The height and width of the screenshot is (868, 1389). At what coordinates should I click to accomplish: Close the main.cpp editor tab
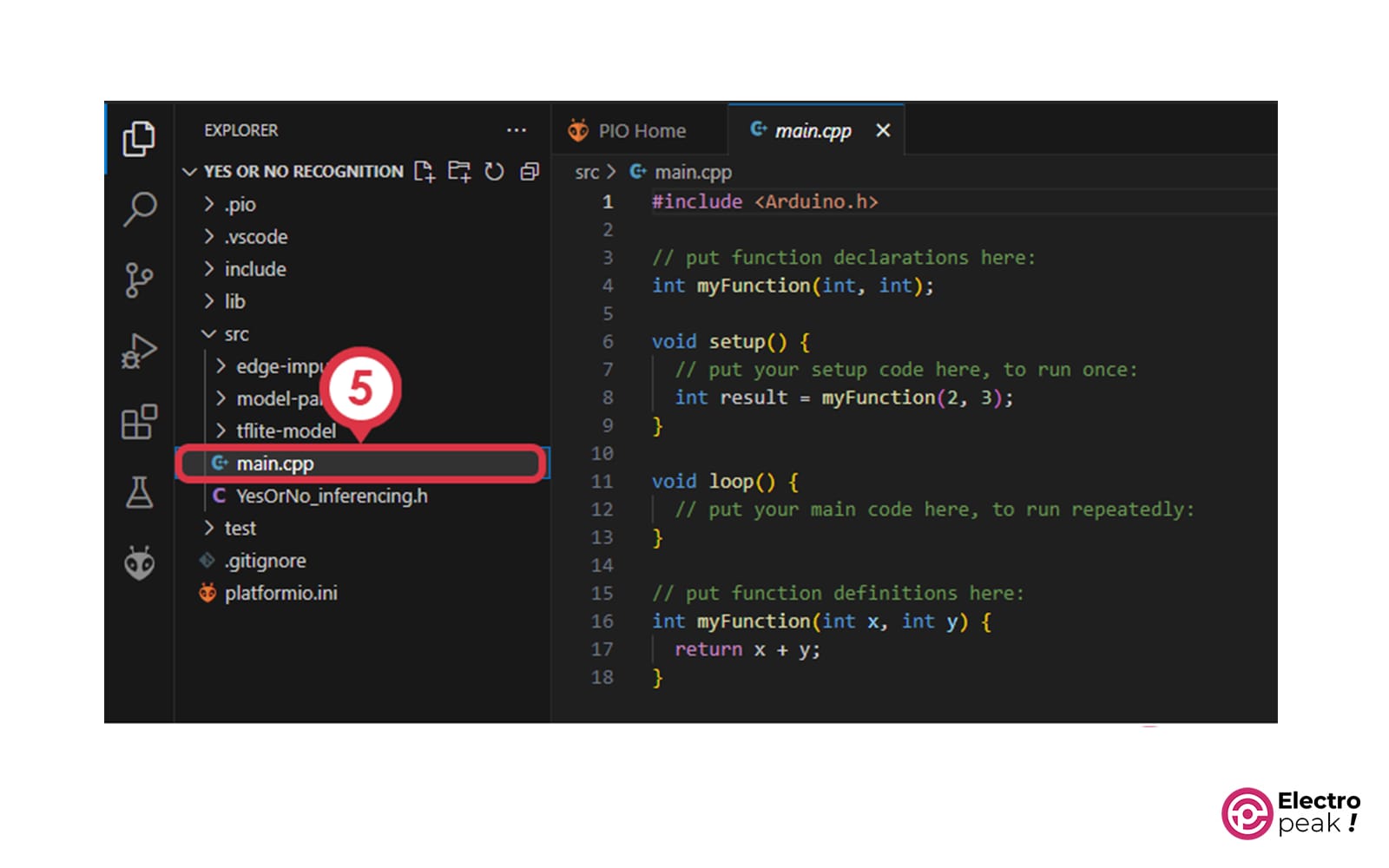point(883,130)
